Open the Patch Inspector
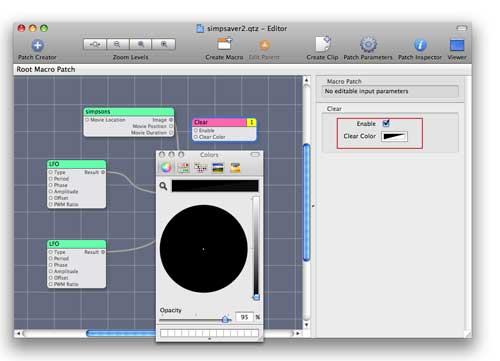 (420, 45)
